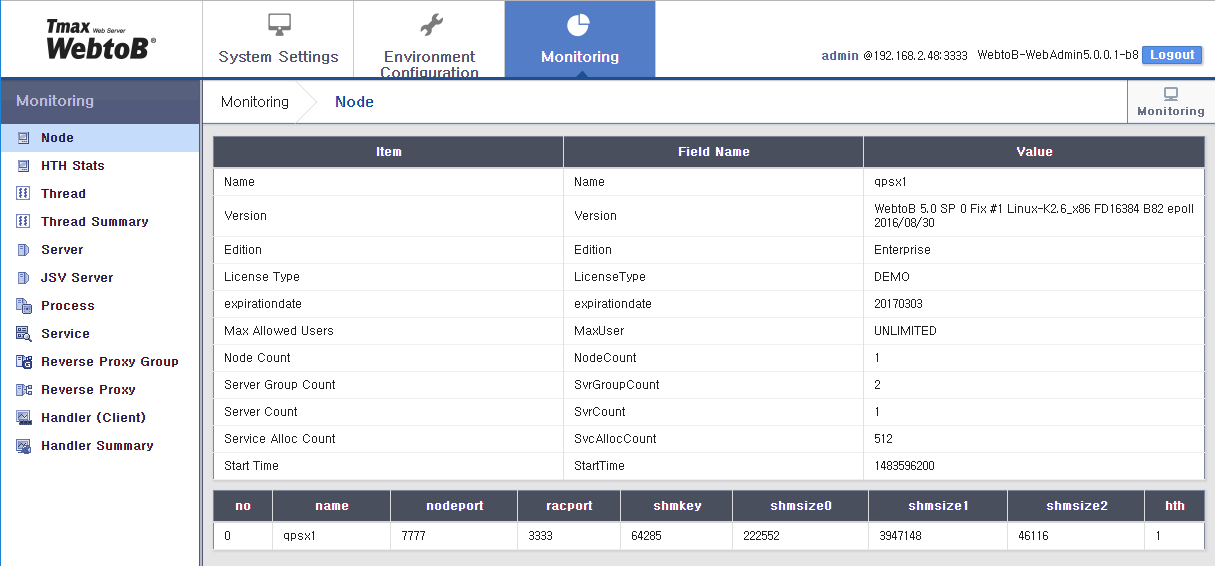Click the racport column header
Viewport: 1215px width, 566px height.
pos(568,506)
